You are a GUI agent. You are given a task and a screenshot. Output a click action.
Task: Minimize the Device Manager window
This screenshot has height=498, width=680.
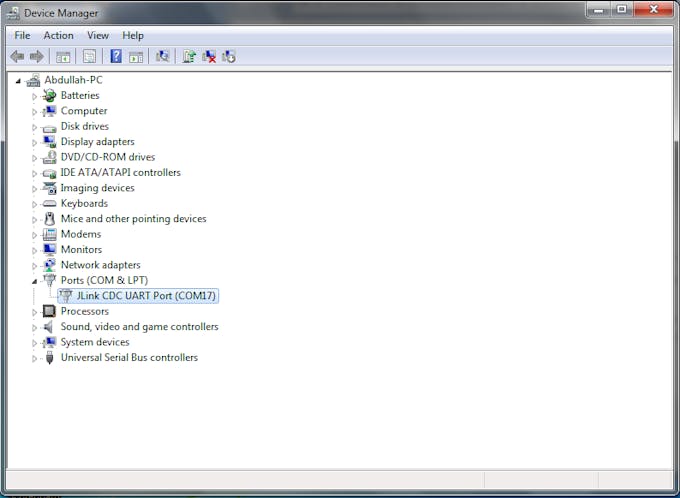pos(599,10)
